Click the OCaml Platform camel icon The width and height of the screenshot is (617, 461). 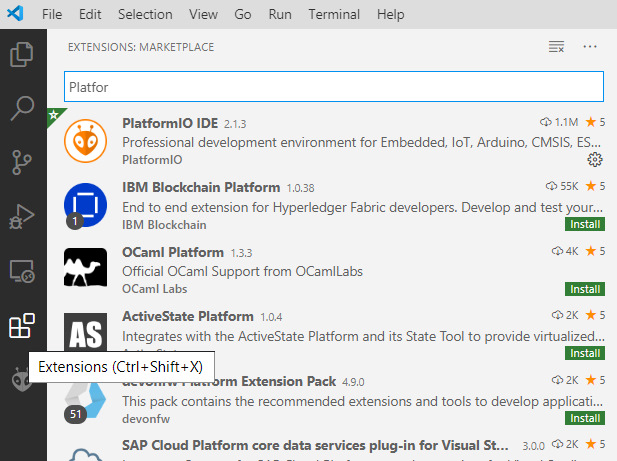pos(85,268)
